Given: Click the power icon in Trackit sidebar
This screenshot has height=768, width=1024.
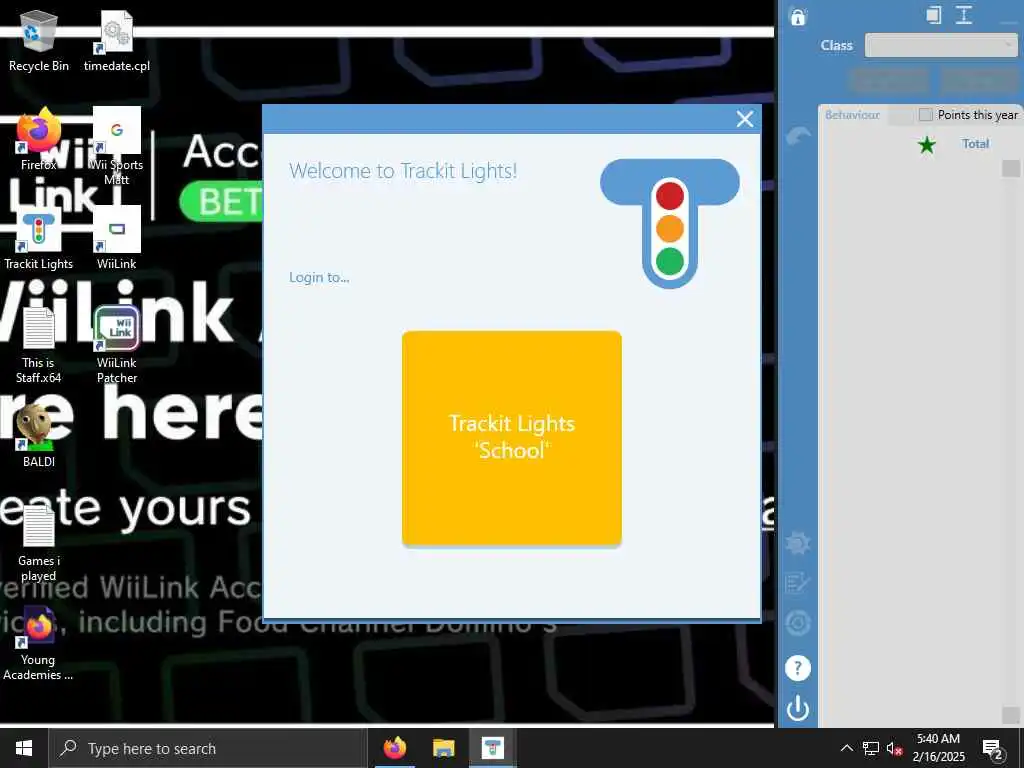Looking at the screenshot, I should [797, 709].
